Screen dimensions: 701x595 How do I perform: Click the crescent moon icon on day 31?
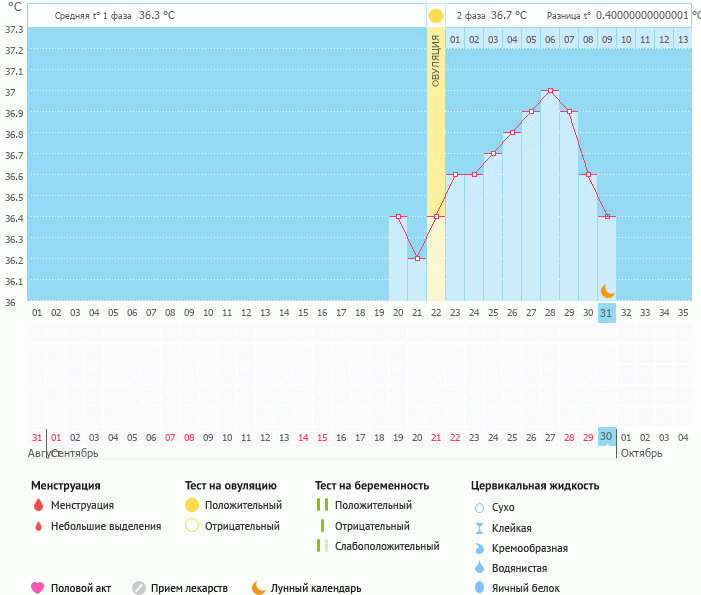click(607, 290)
